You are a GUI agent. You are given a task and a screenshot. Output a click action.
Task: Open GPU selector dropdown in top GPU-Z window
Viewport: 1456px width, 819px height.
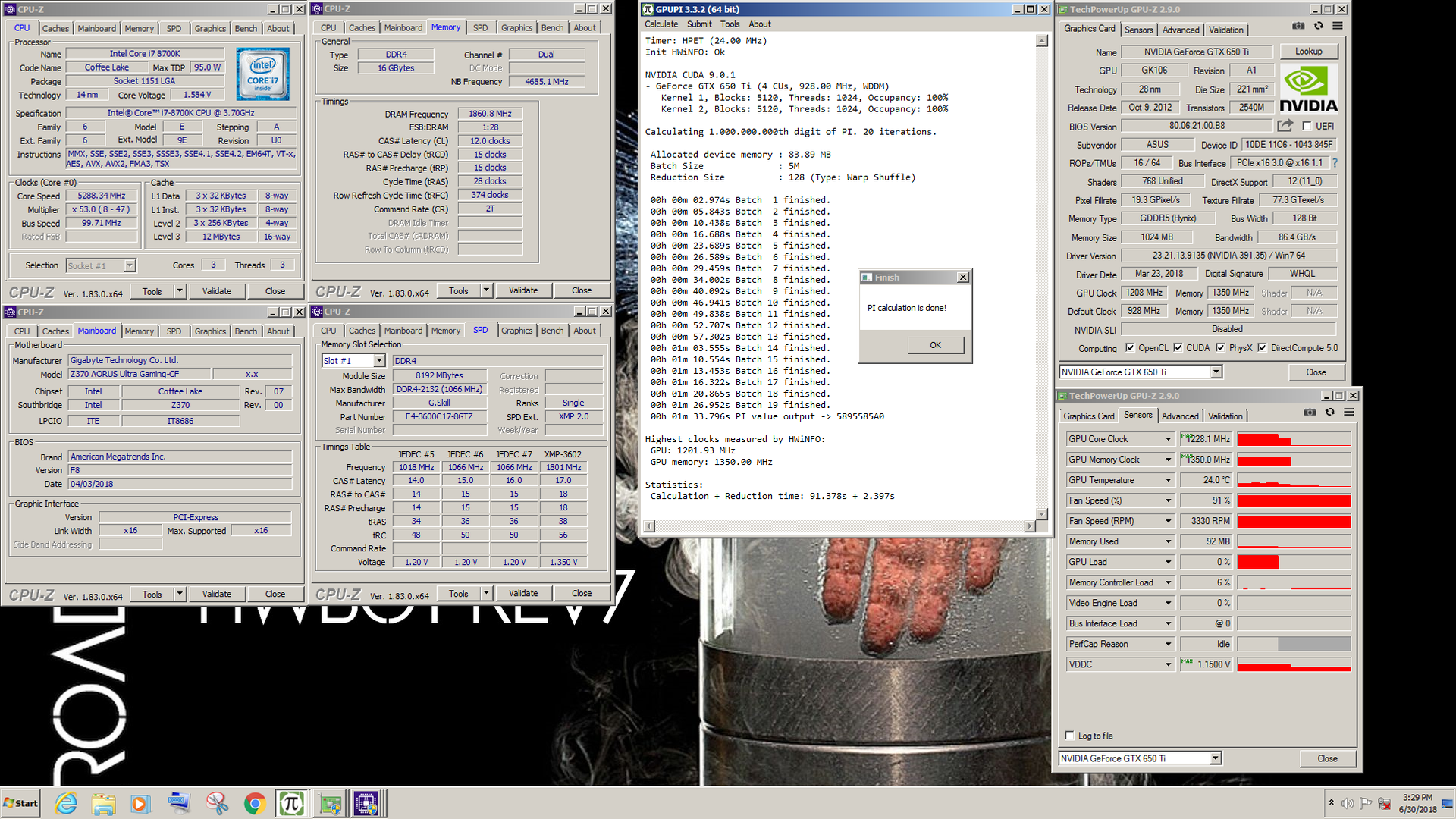coord(1216,372)
